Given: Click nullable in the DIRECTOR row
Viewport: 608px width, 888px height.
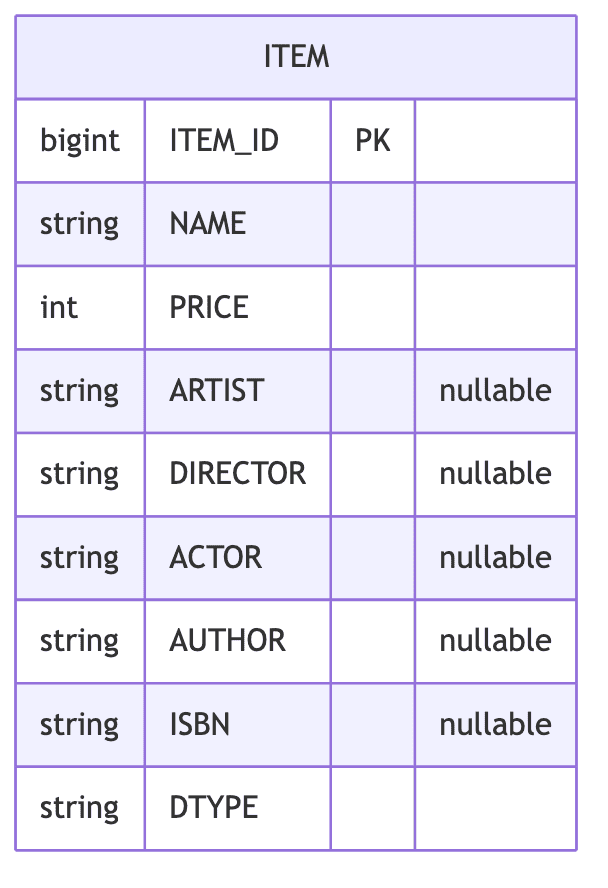Looking at the screenshot, I should click(x=495, y=473).
